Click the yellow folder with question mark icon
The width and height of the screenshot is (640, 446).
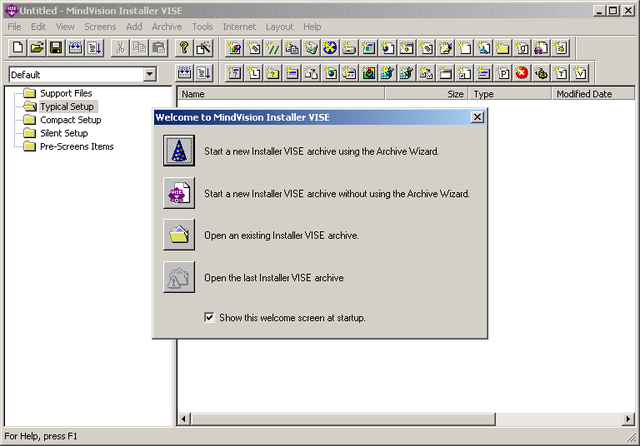(x=272, y=73)
